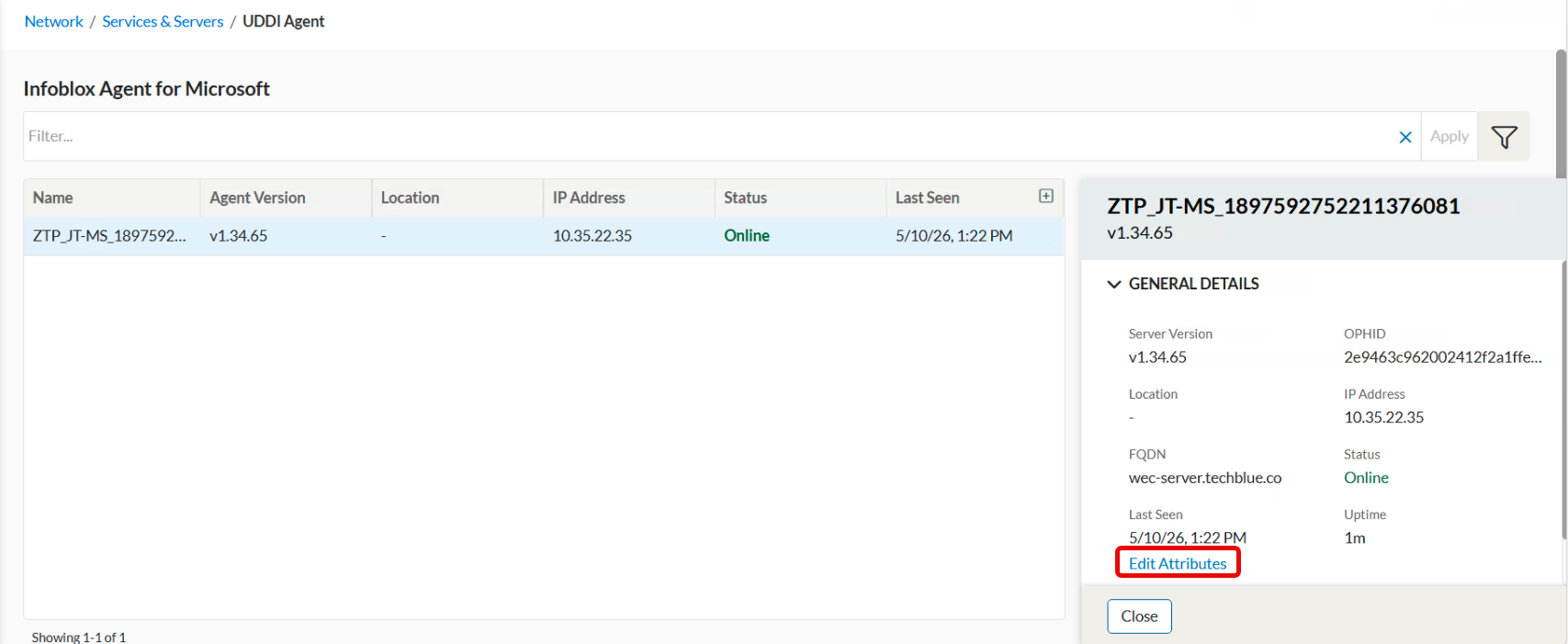
Task: Click the details panel title ZTP_JT-MS_1897592752211376081
Action: pyautogui.click(x=1283, y=206)
